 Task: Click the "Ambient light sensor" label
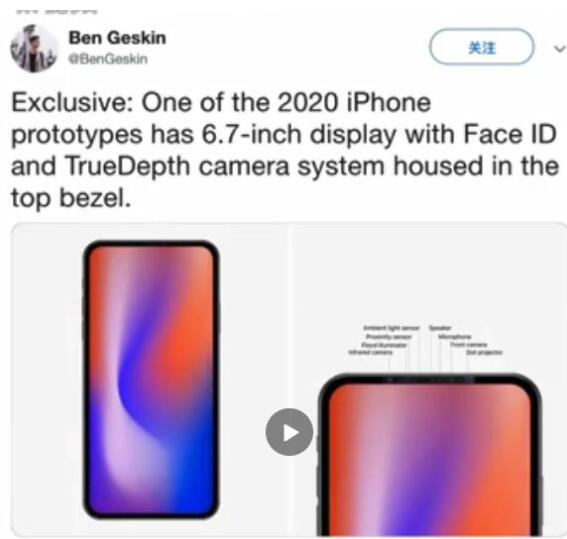391,328
